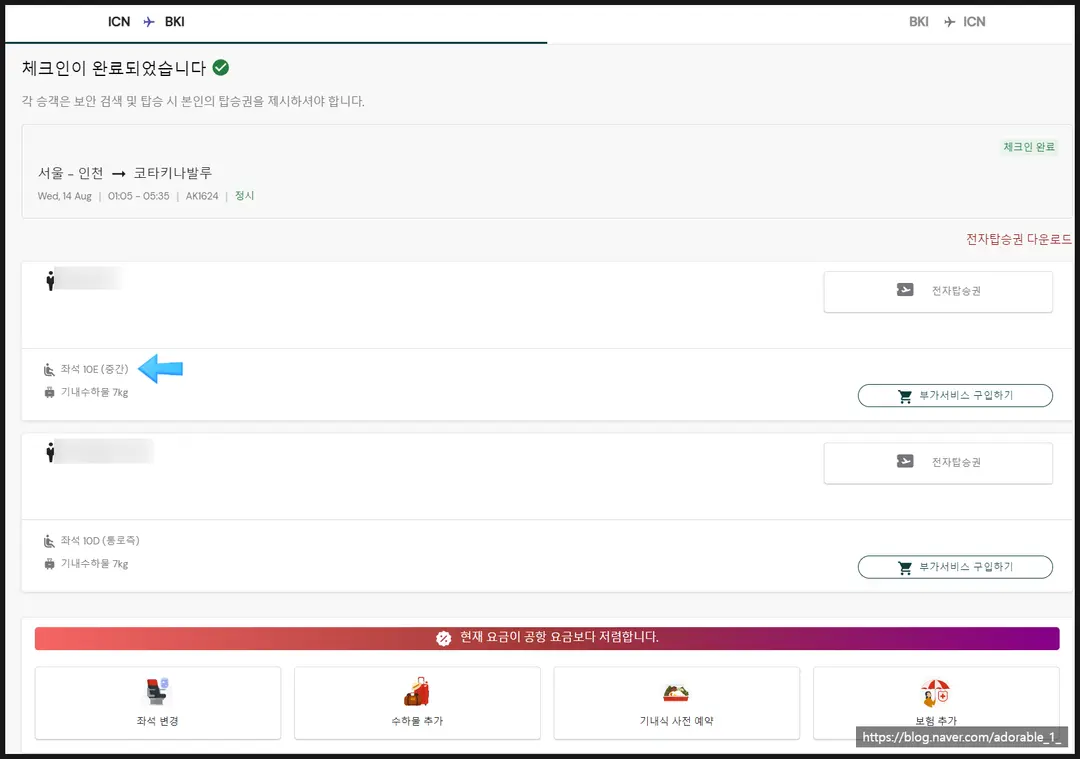Click second passenger's 기내수하물 7kg luggage icon
1080x759 pixels.
tap(49, 564)
